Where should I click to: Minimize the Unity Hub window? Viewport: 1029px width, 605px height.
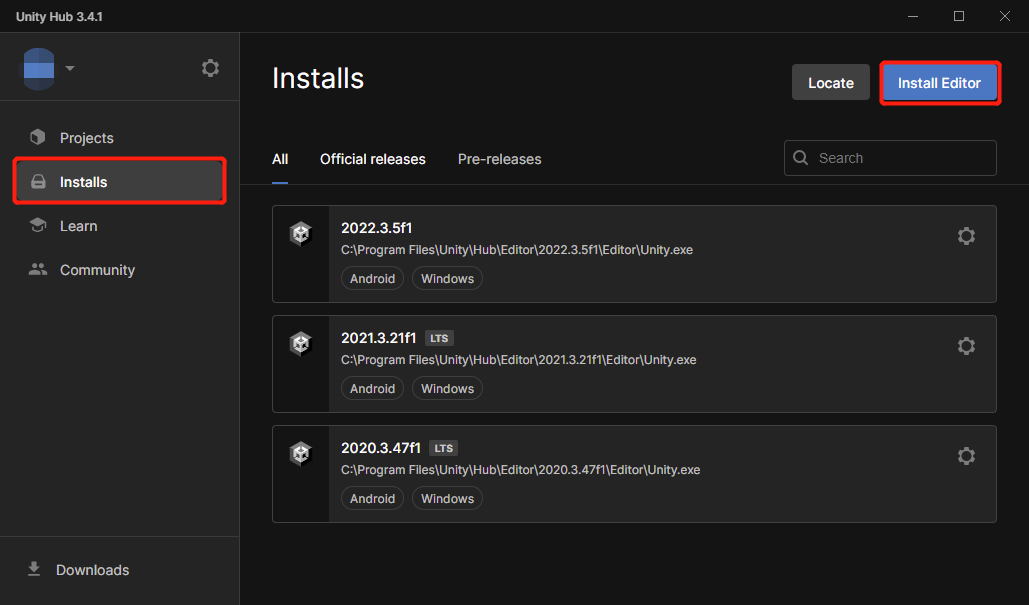click(913, 16)
